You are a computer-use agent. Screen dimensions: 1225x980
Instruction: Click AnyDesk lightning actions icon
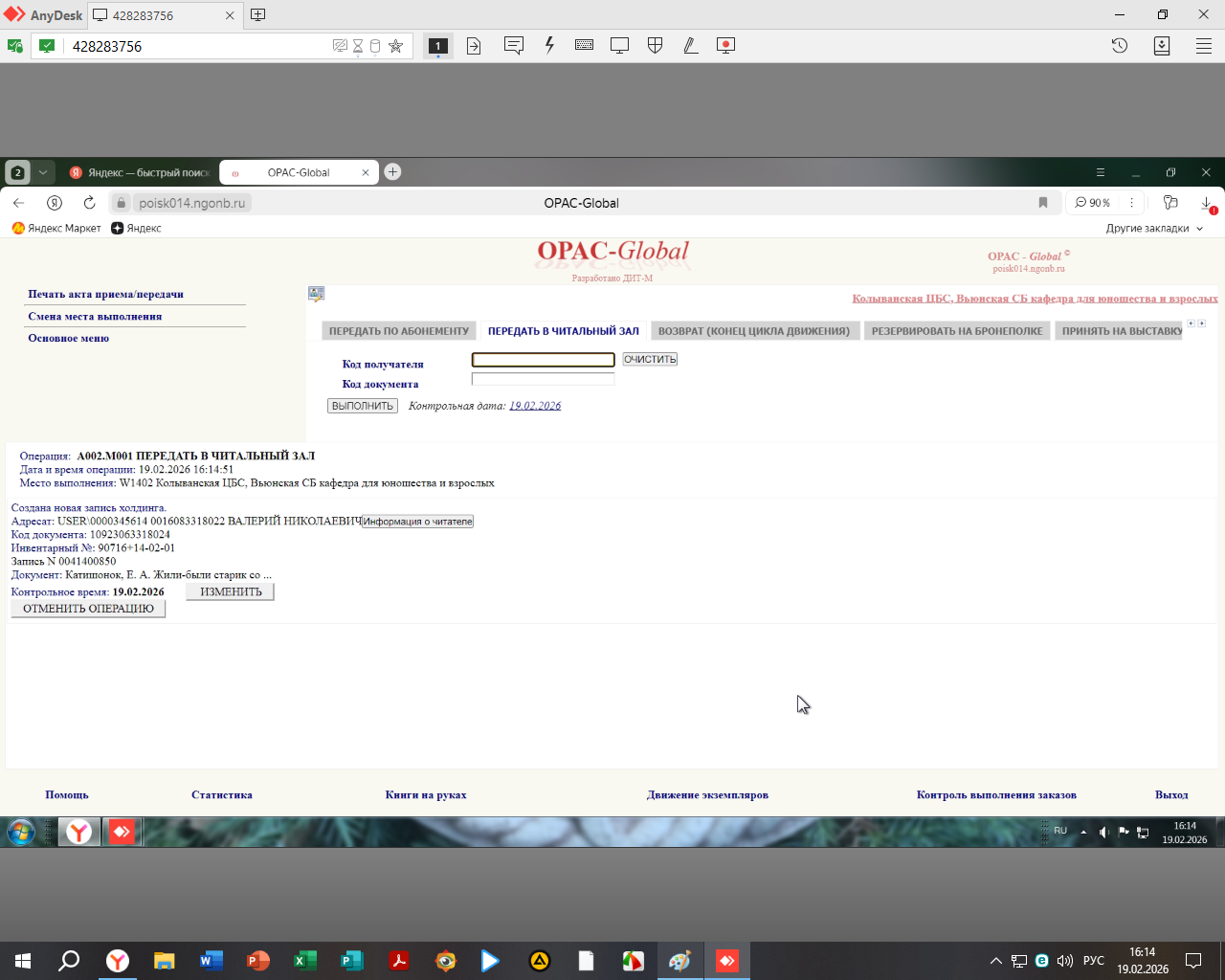549,46
